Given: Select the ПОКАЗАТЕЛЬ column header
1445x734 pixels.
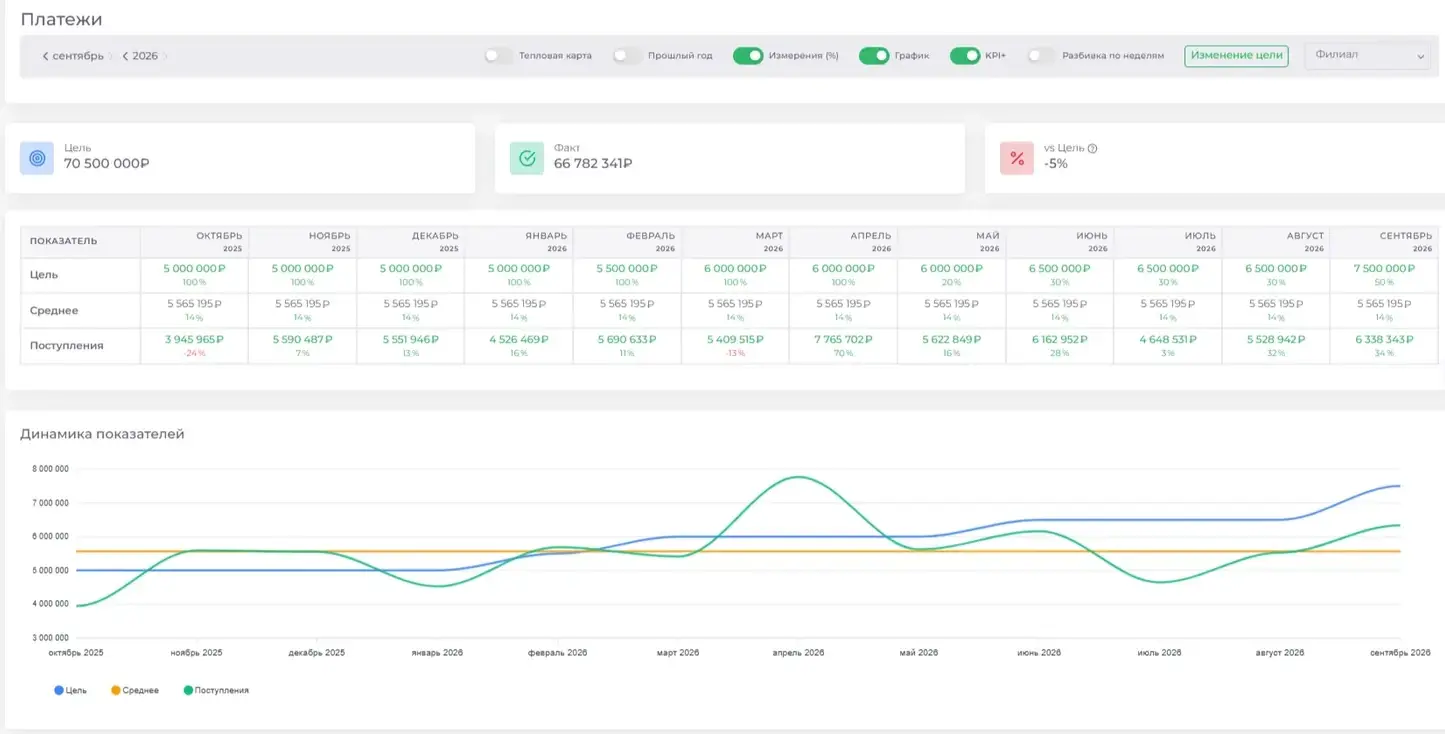Looking at the screenshot, I should click(x=64, y=241).
